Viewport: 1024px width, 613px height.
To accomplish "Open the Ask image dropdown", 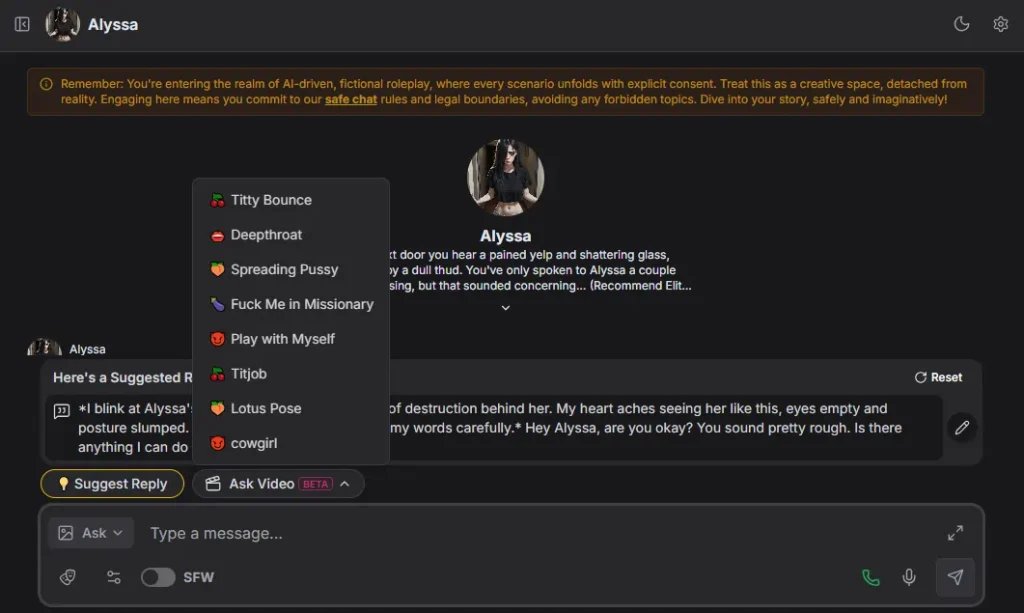I will (91, 533).
